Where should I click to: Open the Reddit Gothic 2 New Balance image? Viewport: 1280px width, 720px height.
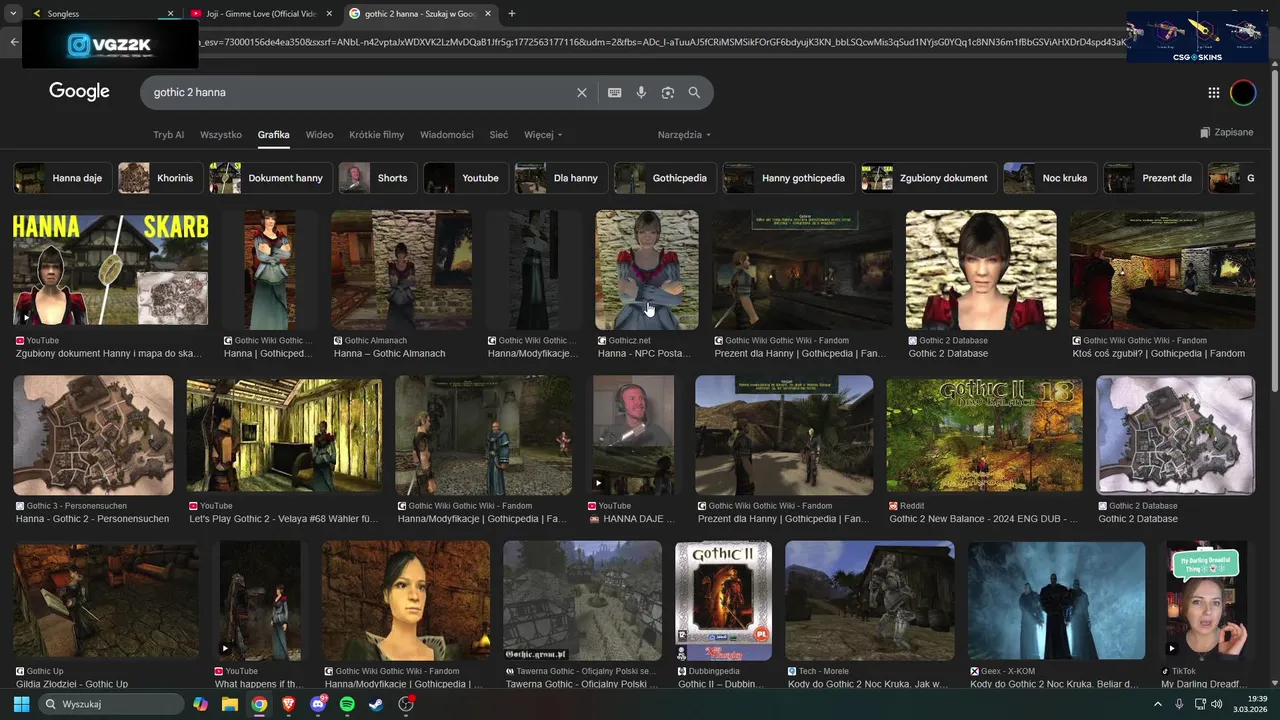pos(984,435)
